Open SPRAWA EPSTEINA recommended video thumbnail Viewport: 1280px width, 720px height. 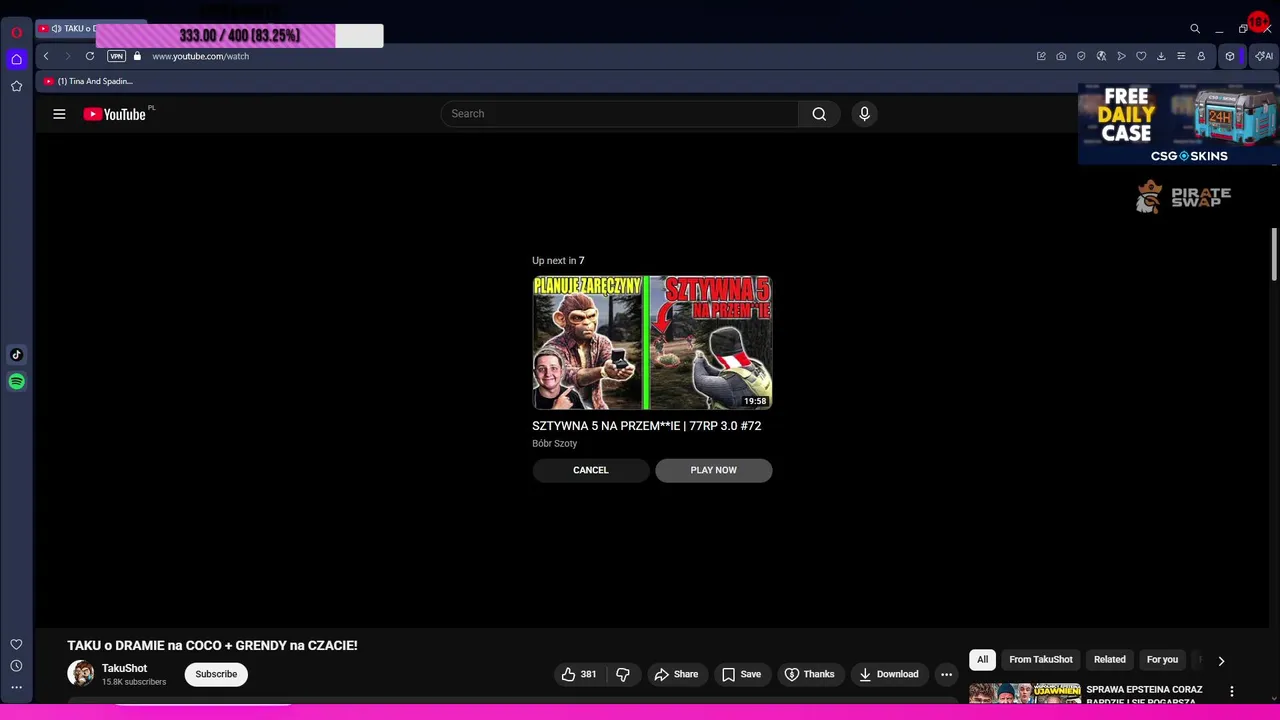coord(1025,695)
